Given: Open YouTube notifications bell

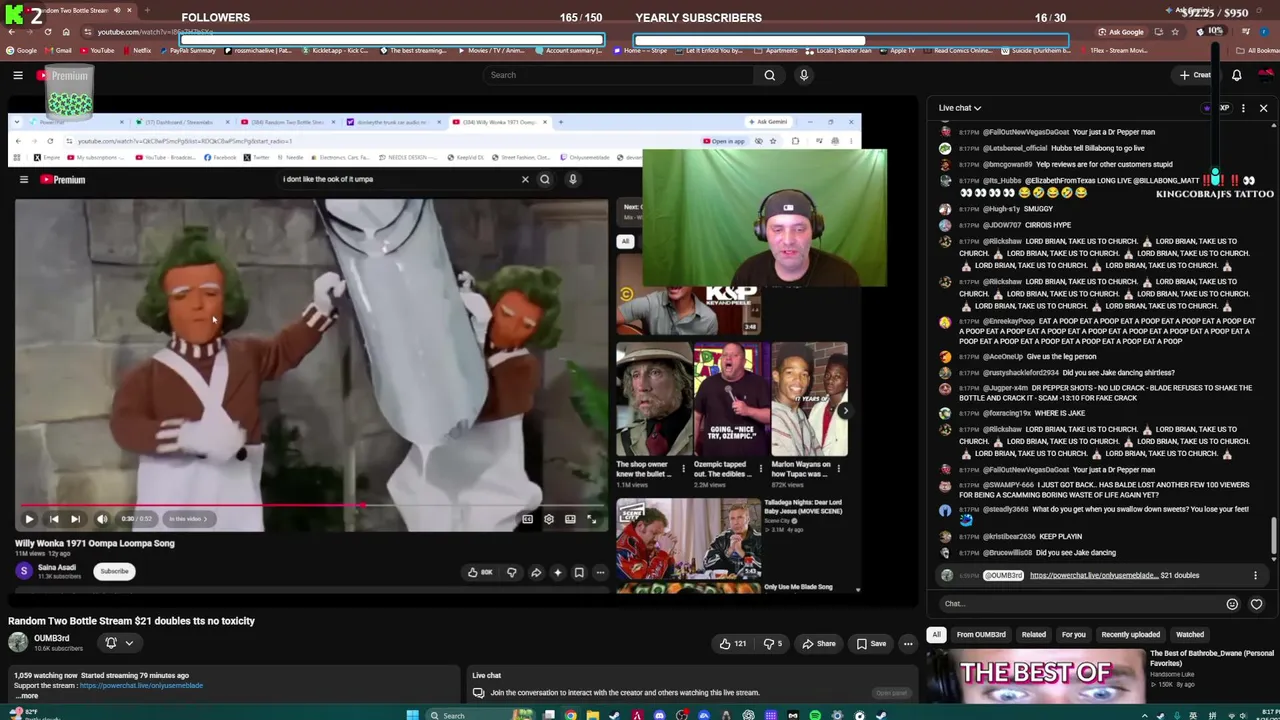Looking at the screenshot, I should (1236, 75).
